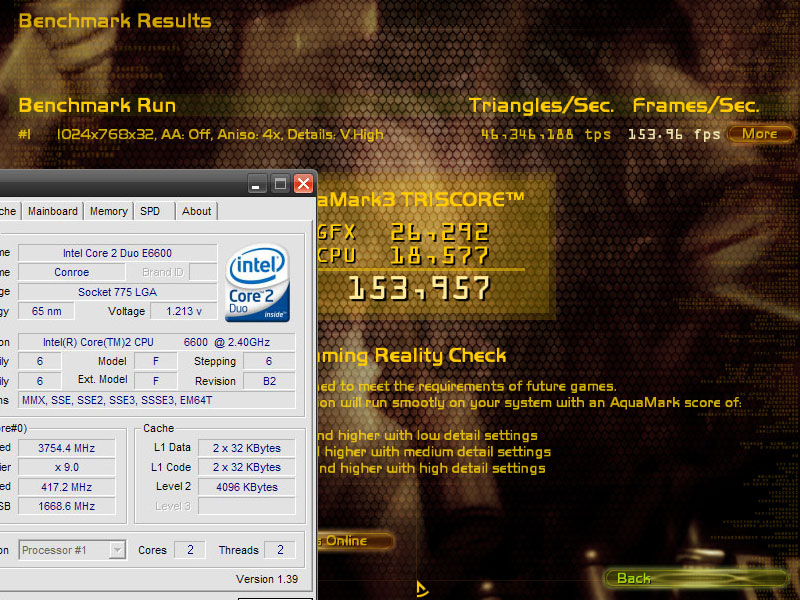Click the processor name field Intel Core 2 Duo E6600

point(117,253)
